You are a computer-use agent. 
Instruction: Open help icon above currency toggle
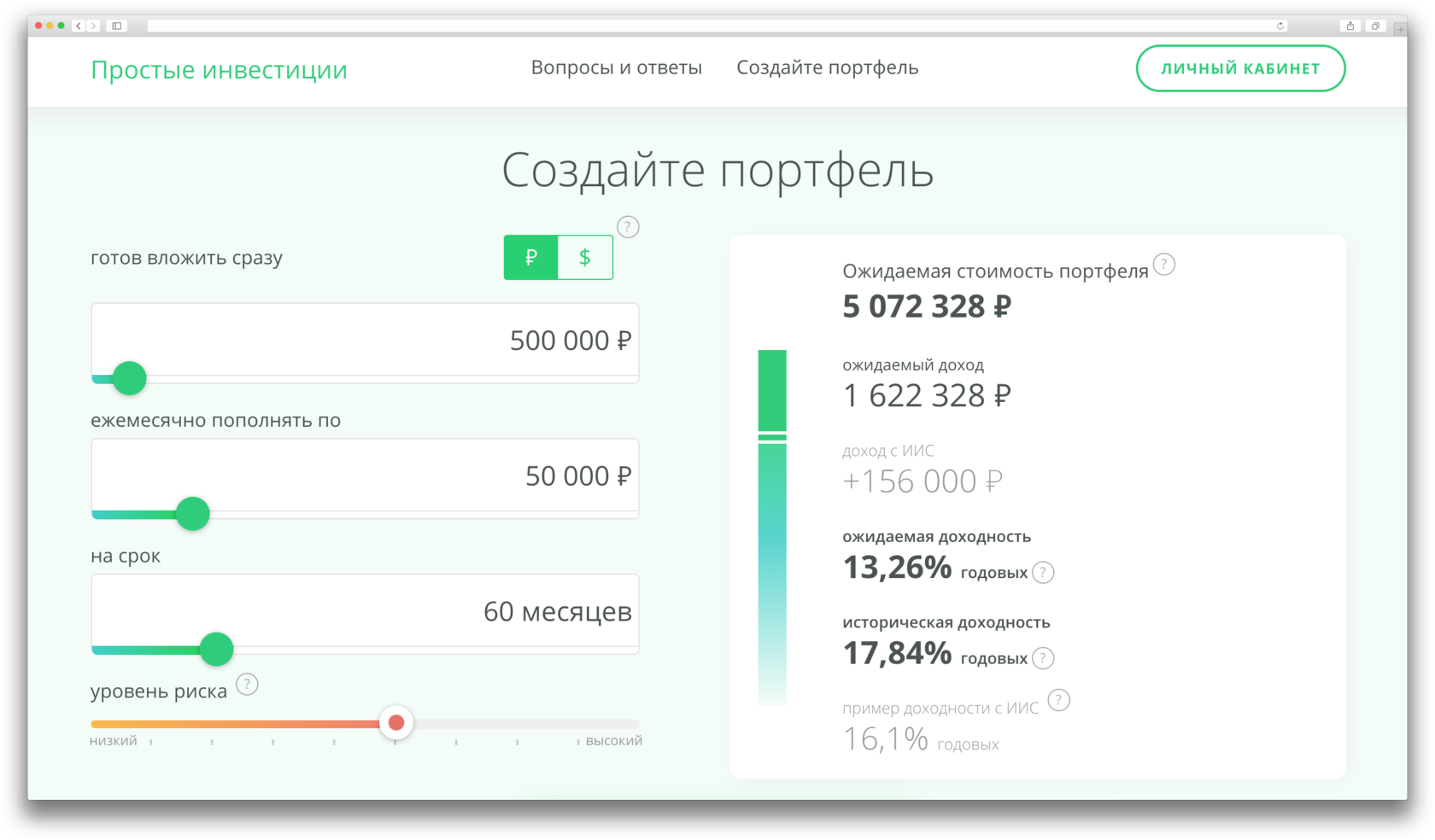tap(628, 227)
